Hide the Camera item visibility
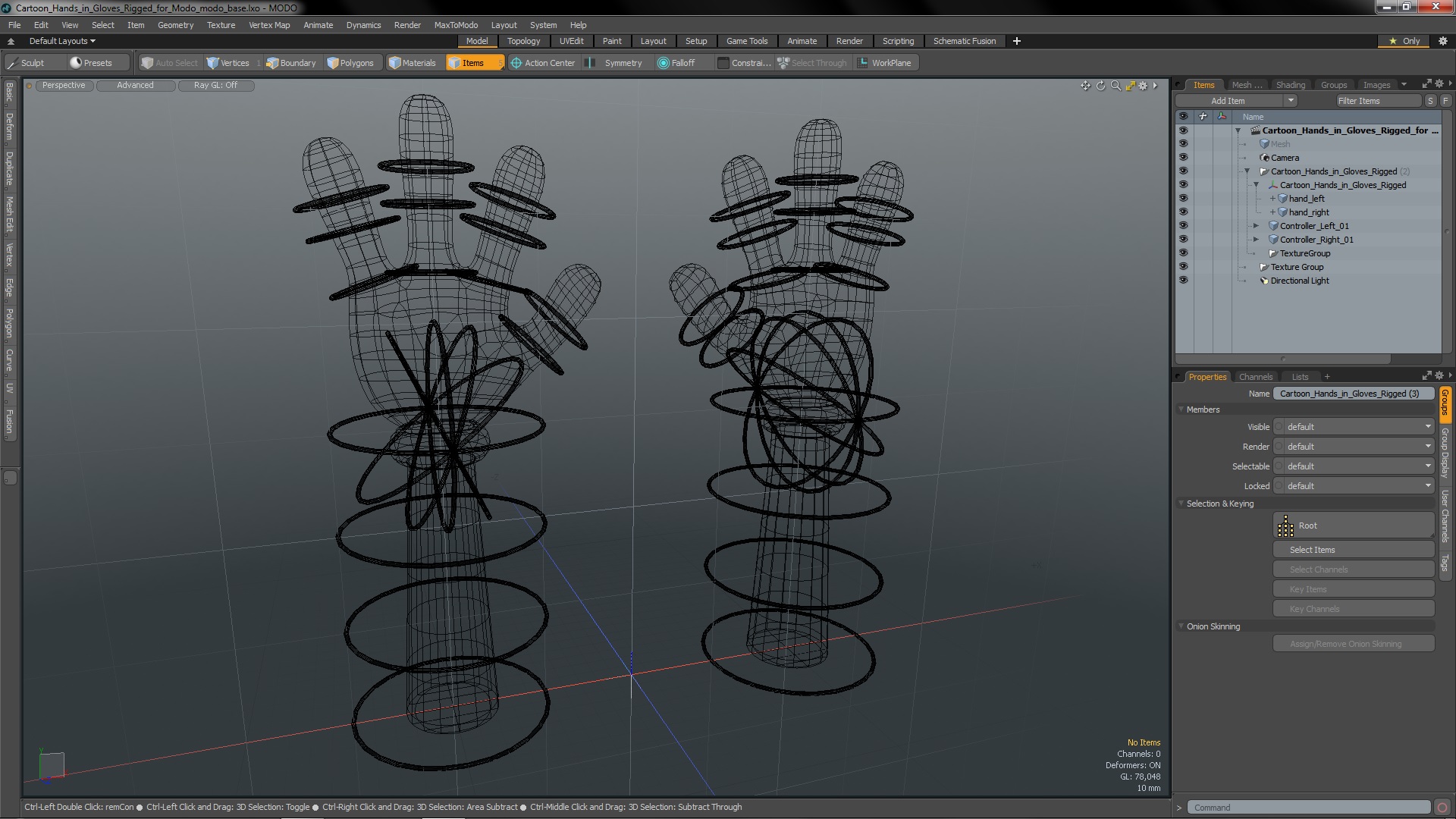Viewport: 1456px width, 819px height. [1183, 158]
